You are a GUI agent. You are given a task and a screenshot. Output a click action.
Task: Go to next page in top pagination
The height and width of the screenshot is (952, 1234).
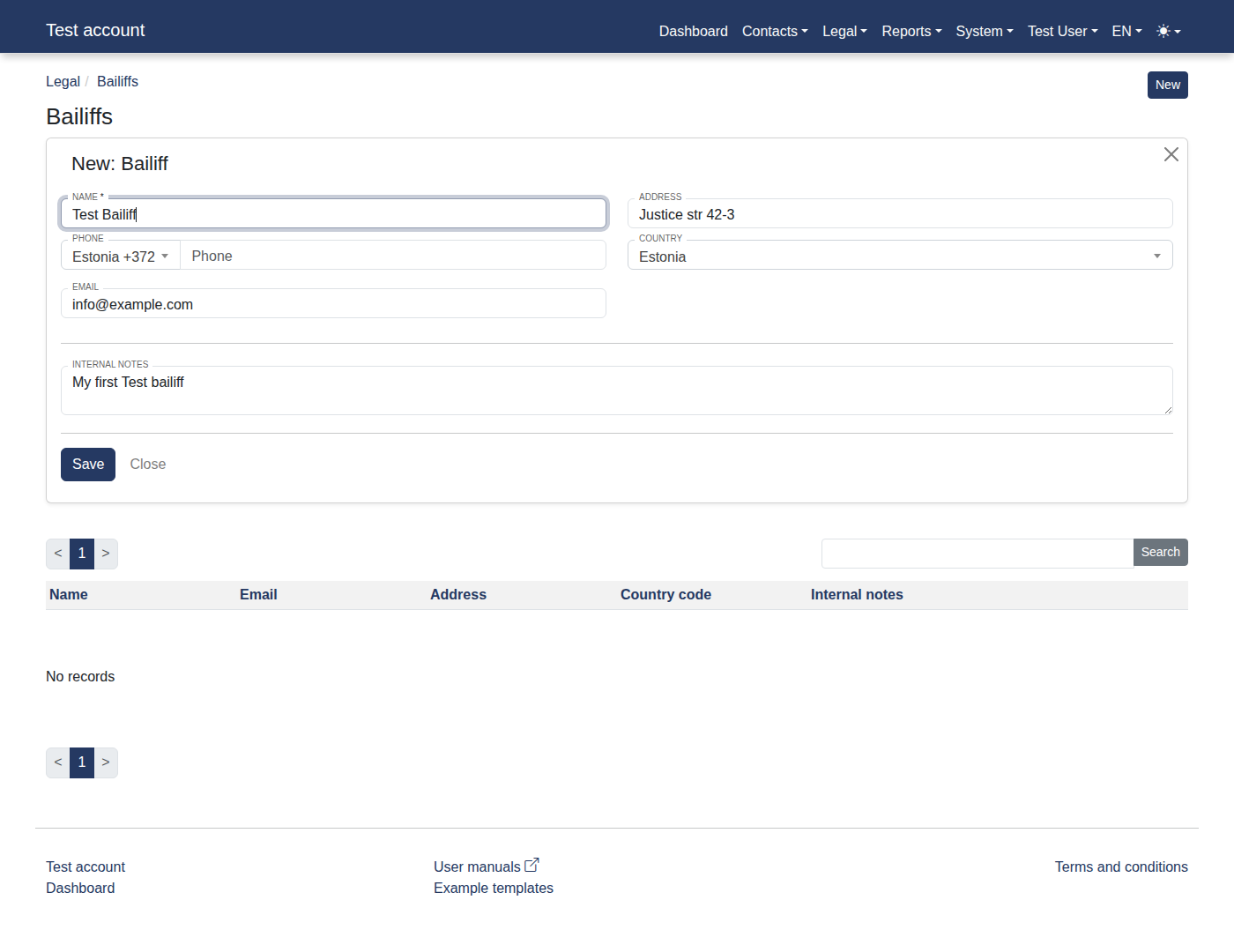coord(106,554)
